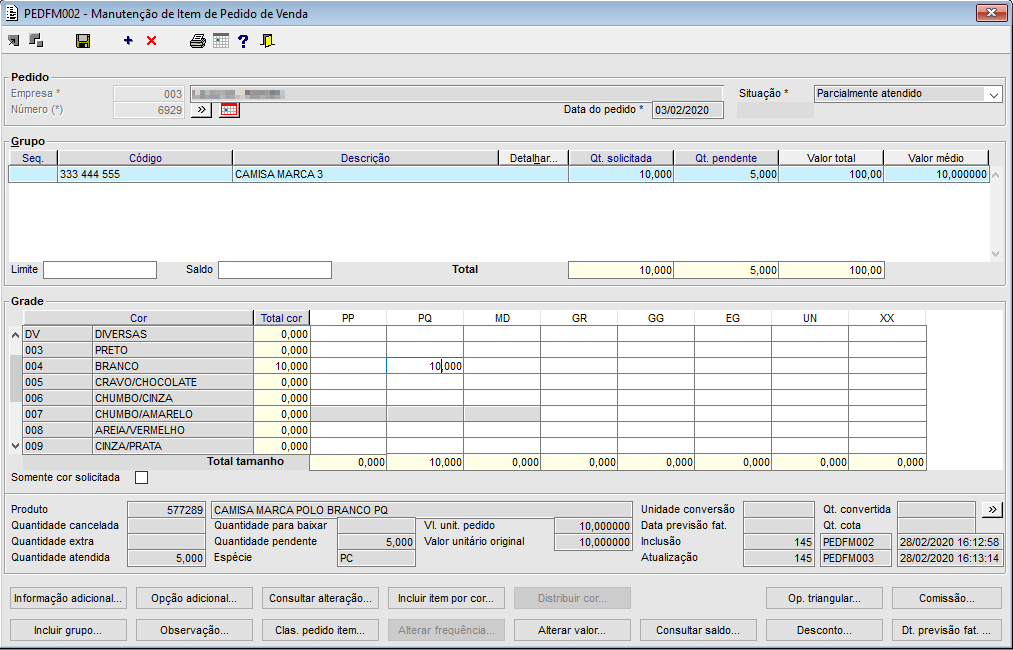Open the help question mark icon
Viewport: 1013px width, 650px height.
pyautogui.click(x=243, y=41)
